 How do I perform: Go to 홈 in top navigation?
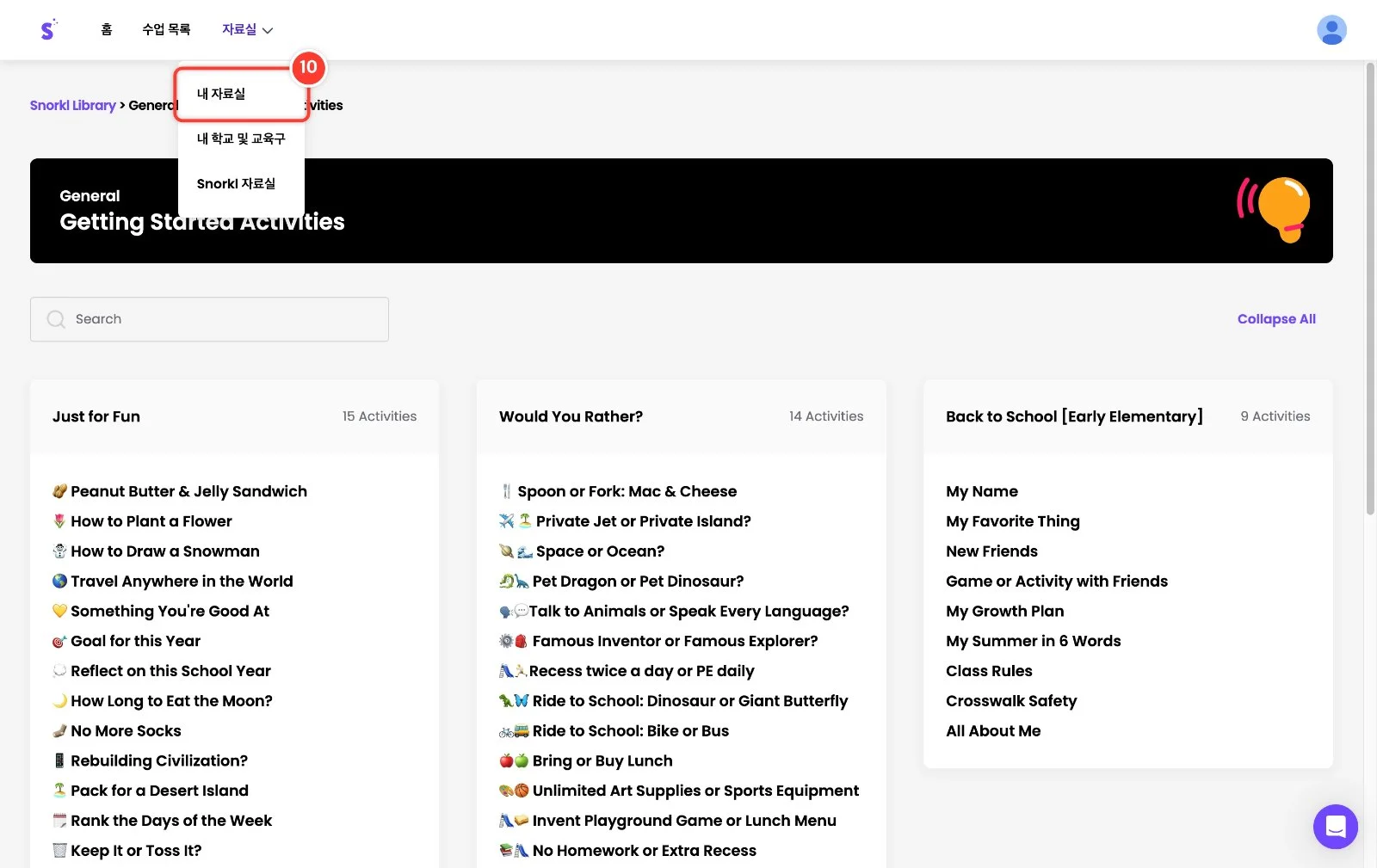pos(107,29)
